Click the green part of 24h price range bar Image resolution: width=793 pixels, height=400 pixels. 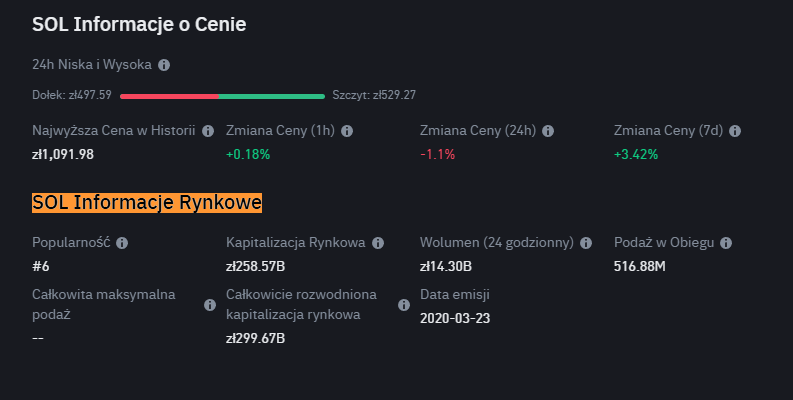[x=271, y=96]
